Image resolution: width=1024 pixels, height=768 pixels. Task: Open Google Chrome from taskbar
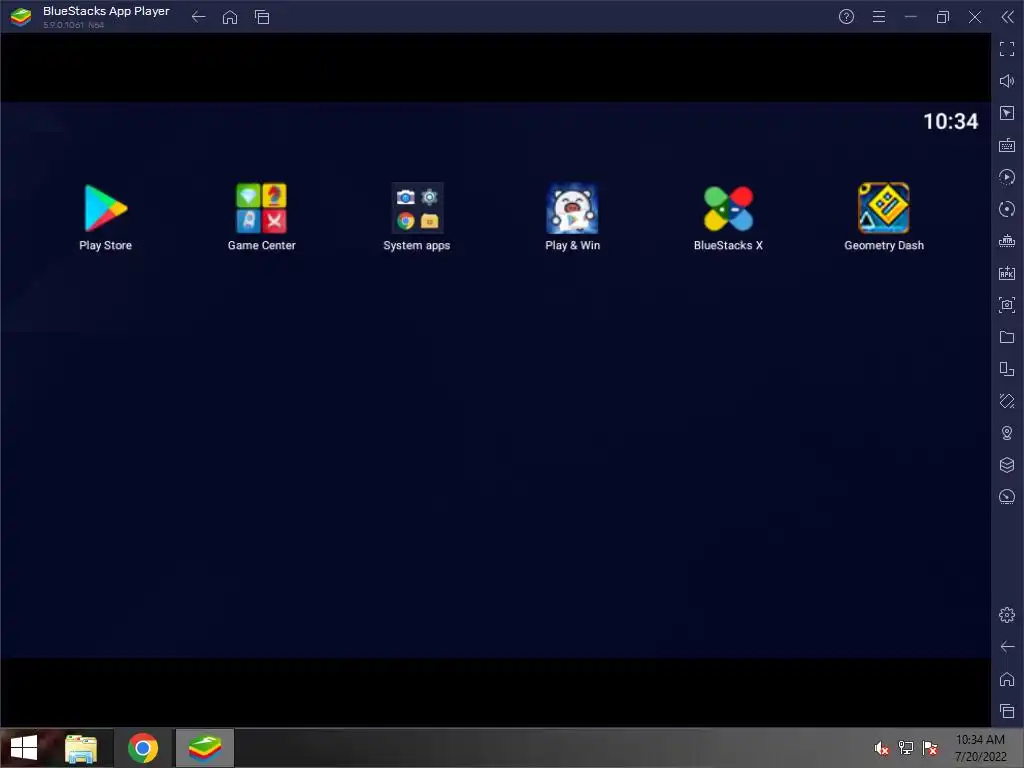tap(143, 748)
